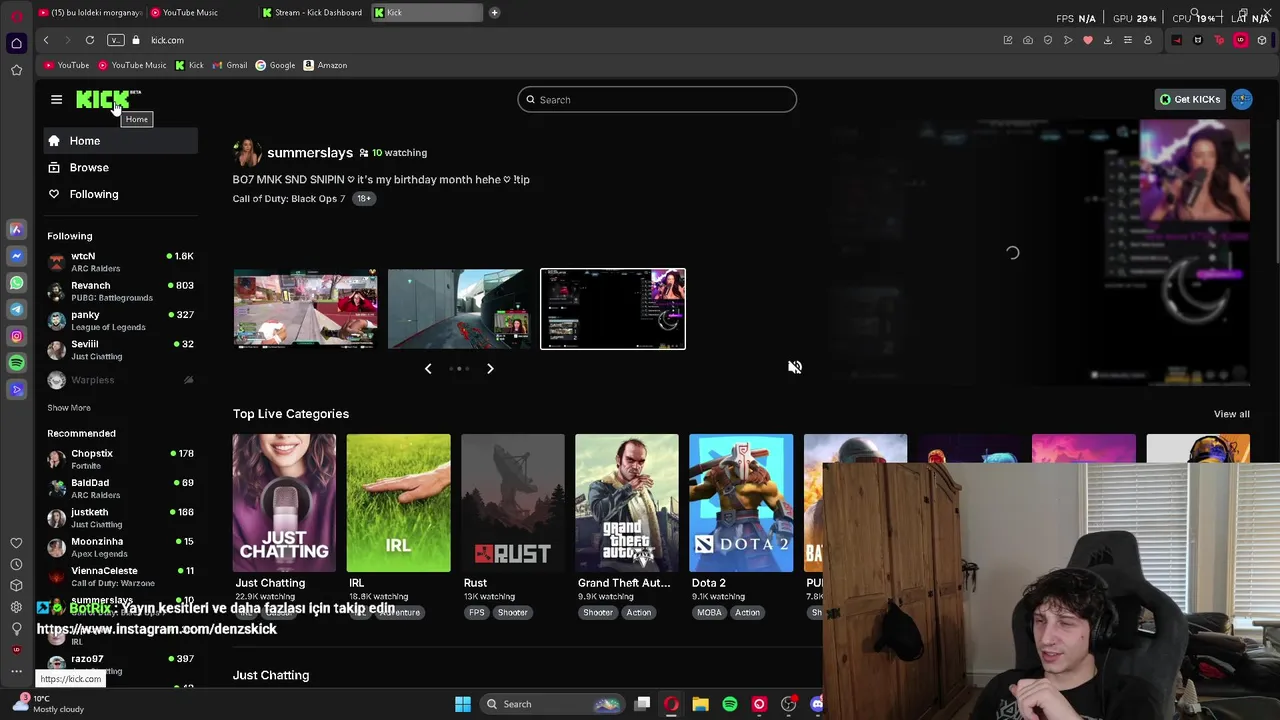
Task: Click the MOBA tag under Dota 2
Action: point(709,613)
